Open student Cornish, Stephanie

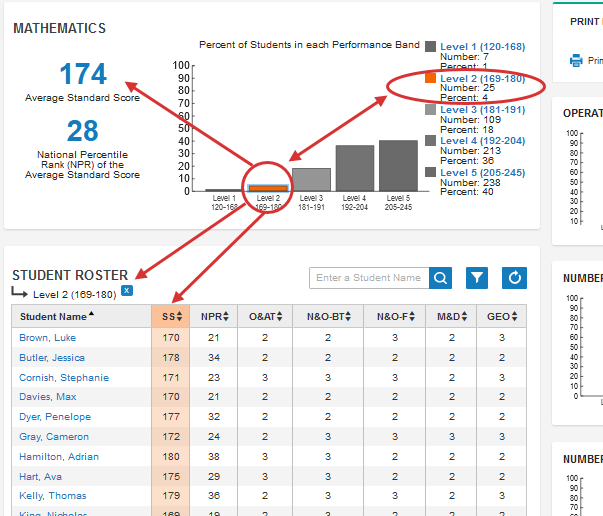click(64, 378)
